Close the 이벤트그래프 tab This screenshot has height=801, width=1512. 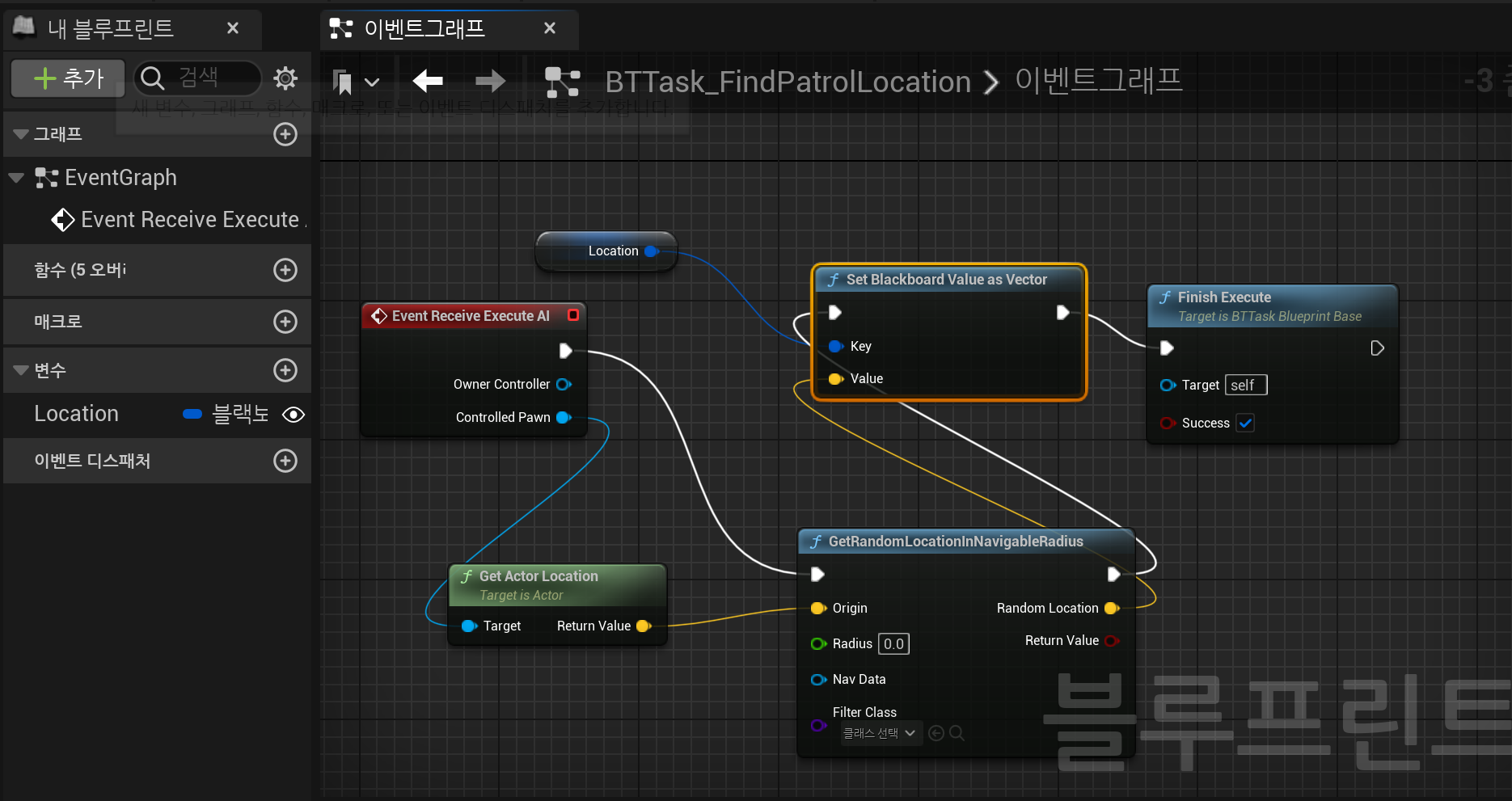pos(550,28)
